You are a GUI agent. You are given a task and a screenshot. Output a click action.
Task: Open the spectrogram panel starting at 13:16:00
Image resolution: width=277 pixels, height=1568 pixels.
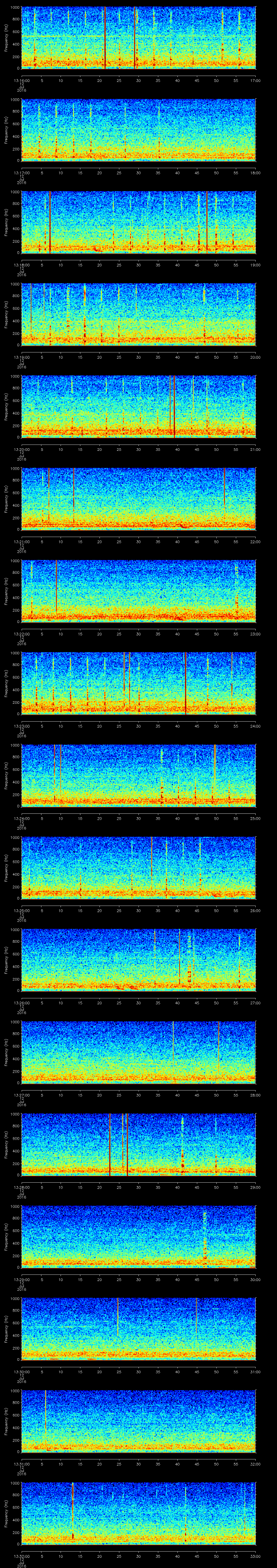click(x=139, y=38)
